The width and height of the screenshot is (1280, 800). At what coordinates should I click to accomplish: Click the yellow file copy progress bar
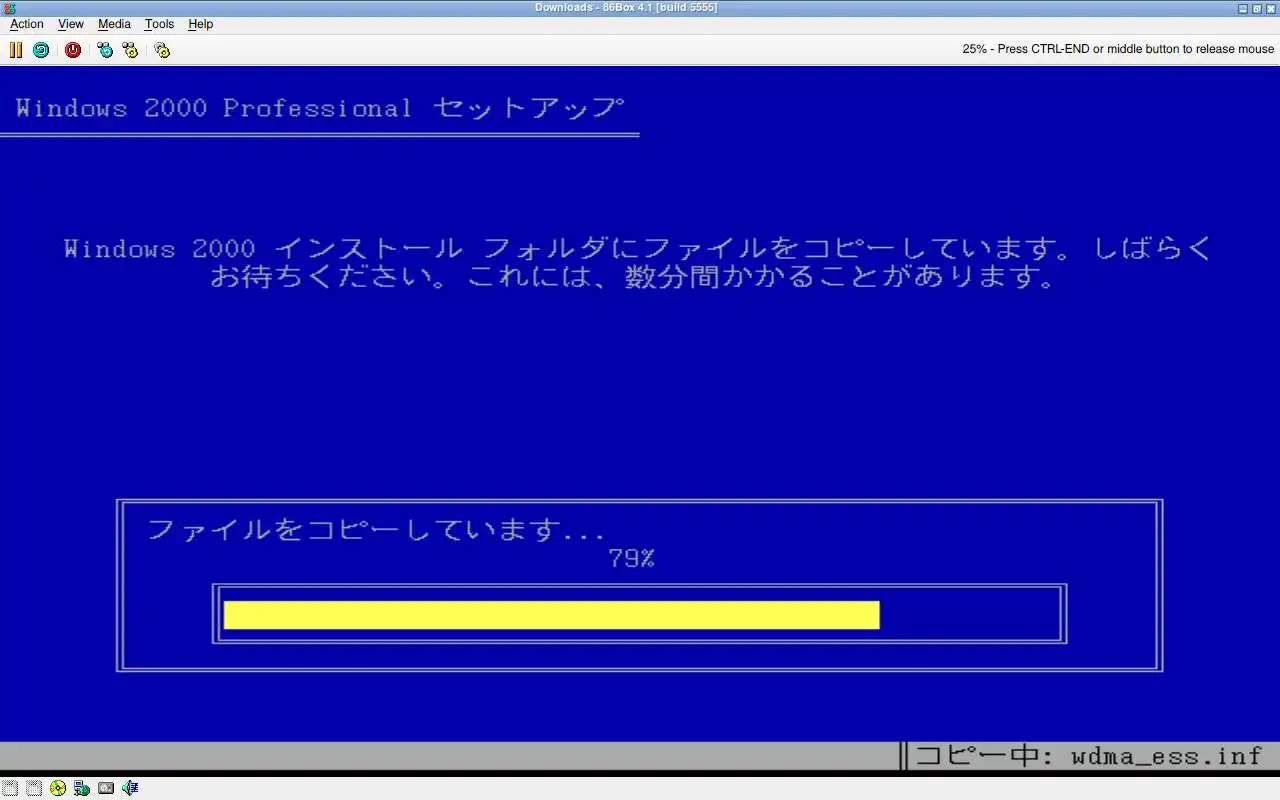[551, 615]
